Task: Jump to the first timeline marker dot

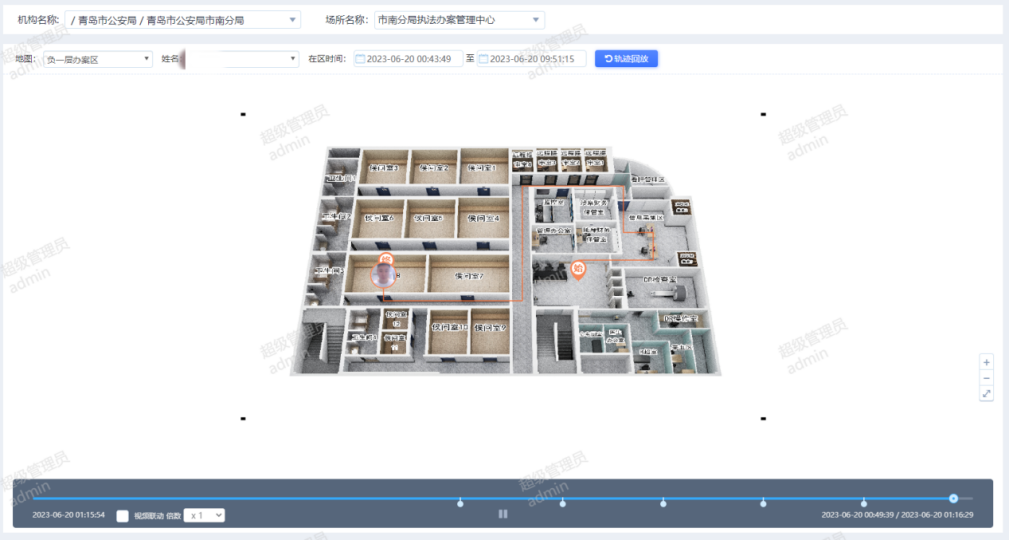Action: pos(460,503)
